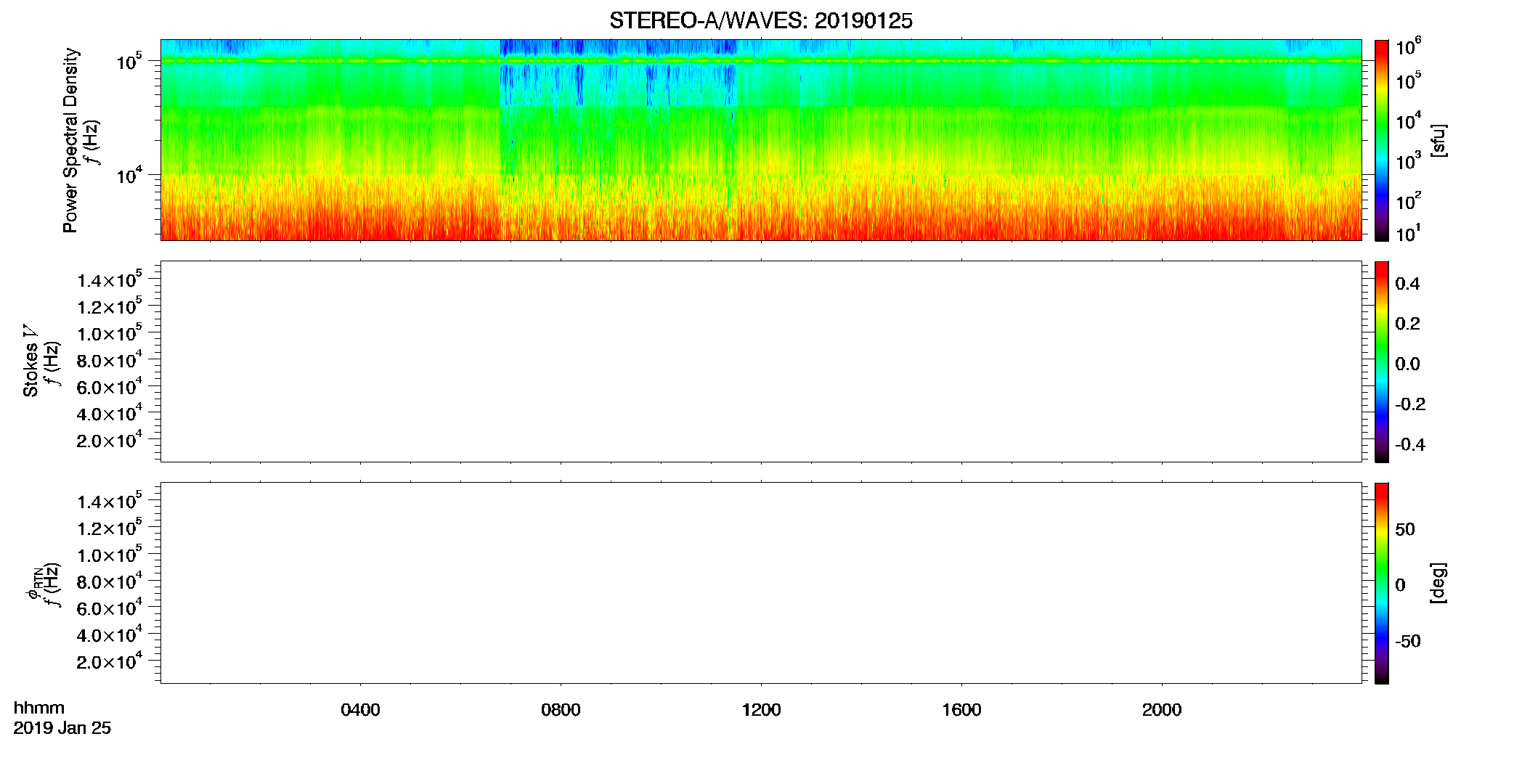Click the [deg] colorbar unit label

click(1438, 583)
